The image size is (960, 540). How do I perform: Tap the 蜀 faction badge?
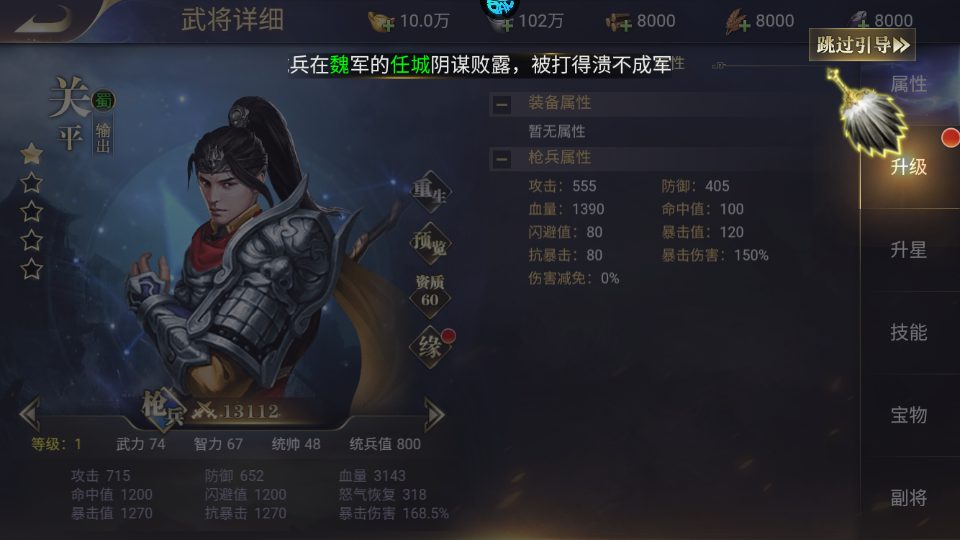tap(103, 100)
